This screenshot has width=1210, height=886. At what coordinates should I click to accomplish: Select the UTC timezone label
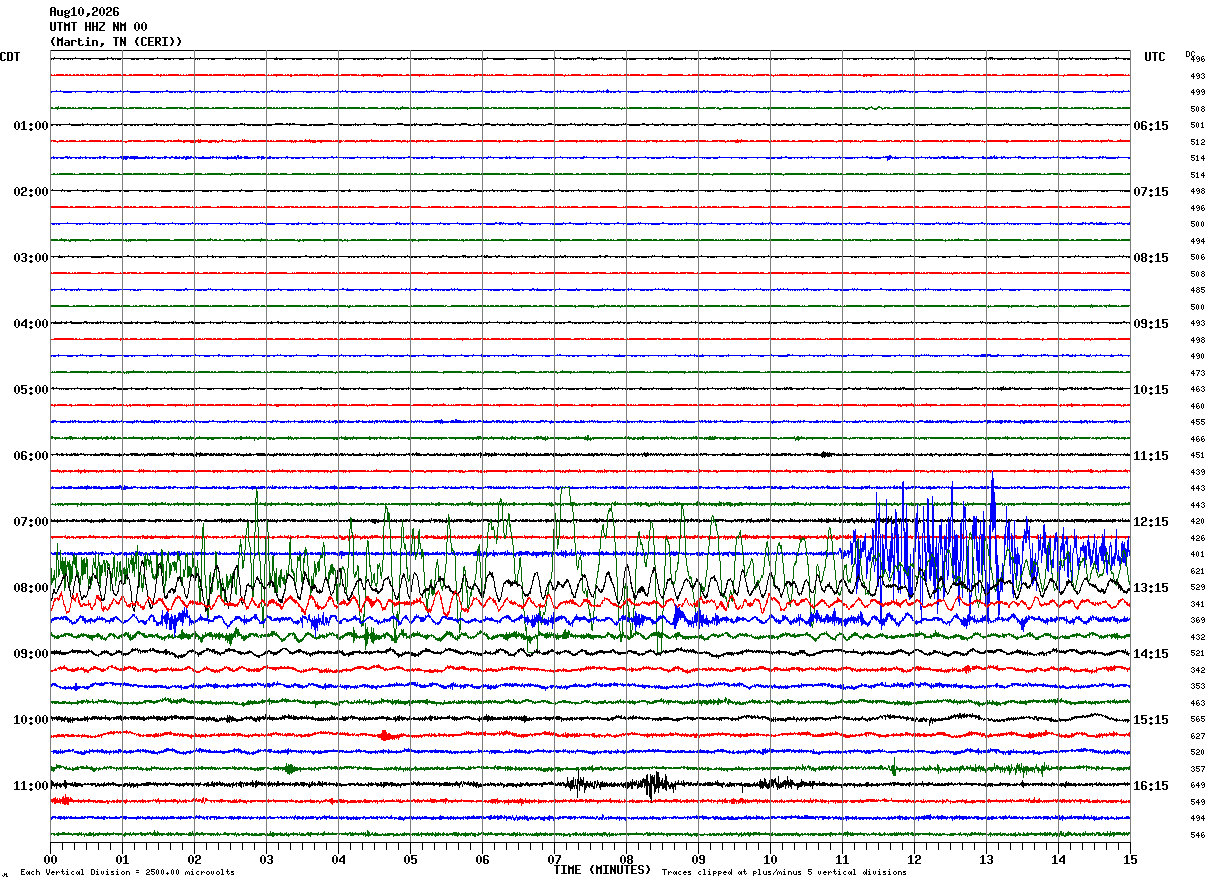pyautogui.click(x=1155, y=57)
